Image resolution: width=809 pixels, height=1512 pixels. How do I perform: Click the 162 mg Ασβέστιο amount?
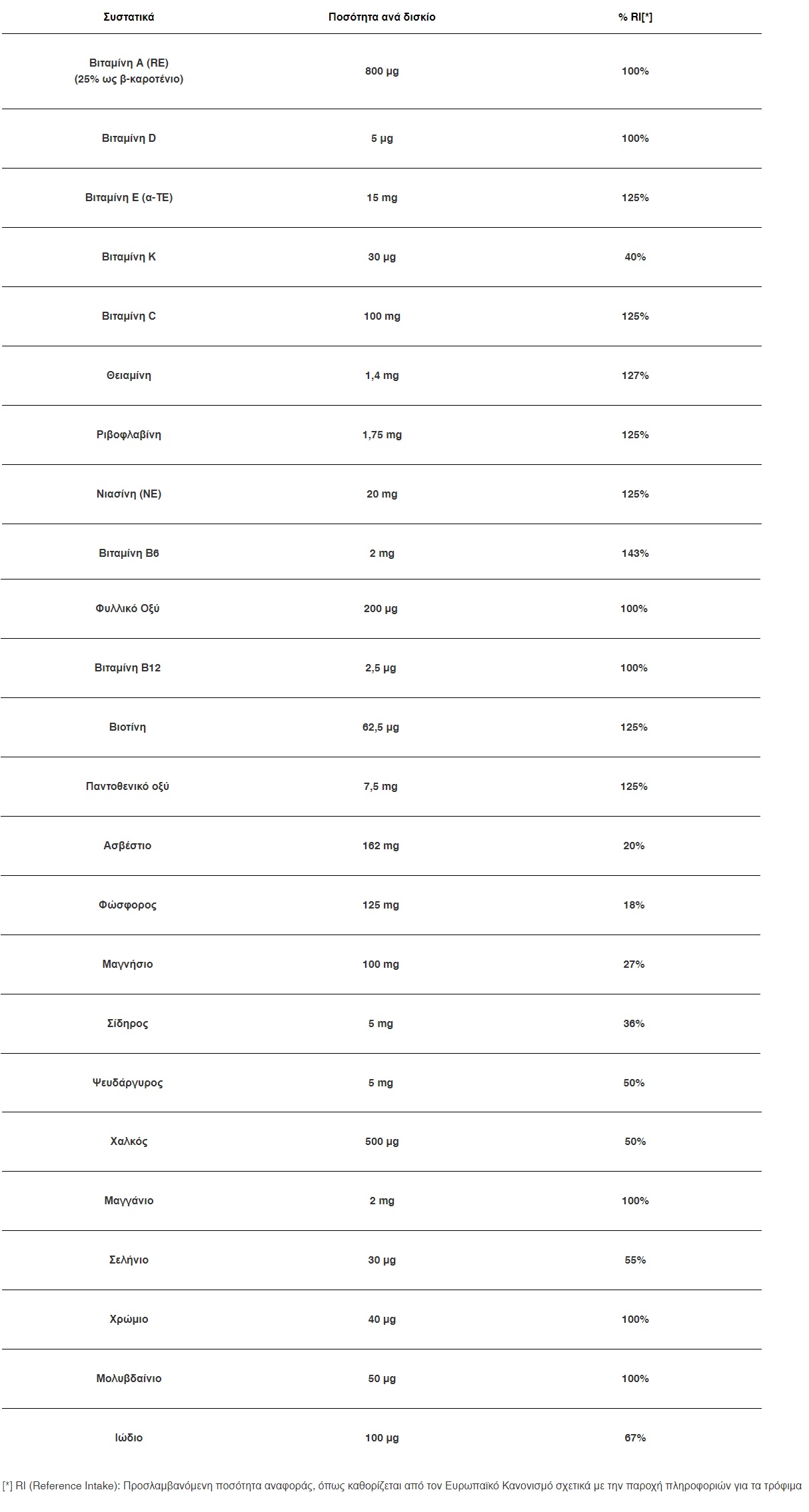[x=381, y=846]
